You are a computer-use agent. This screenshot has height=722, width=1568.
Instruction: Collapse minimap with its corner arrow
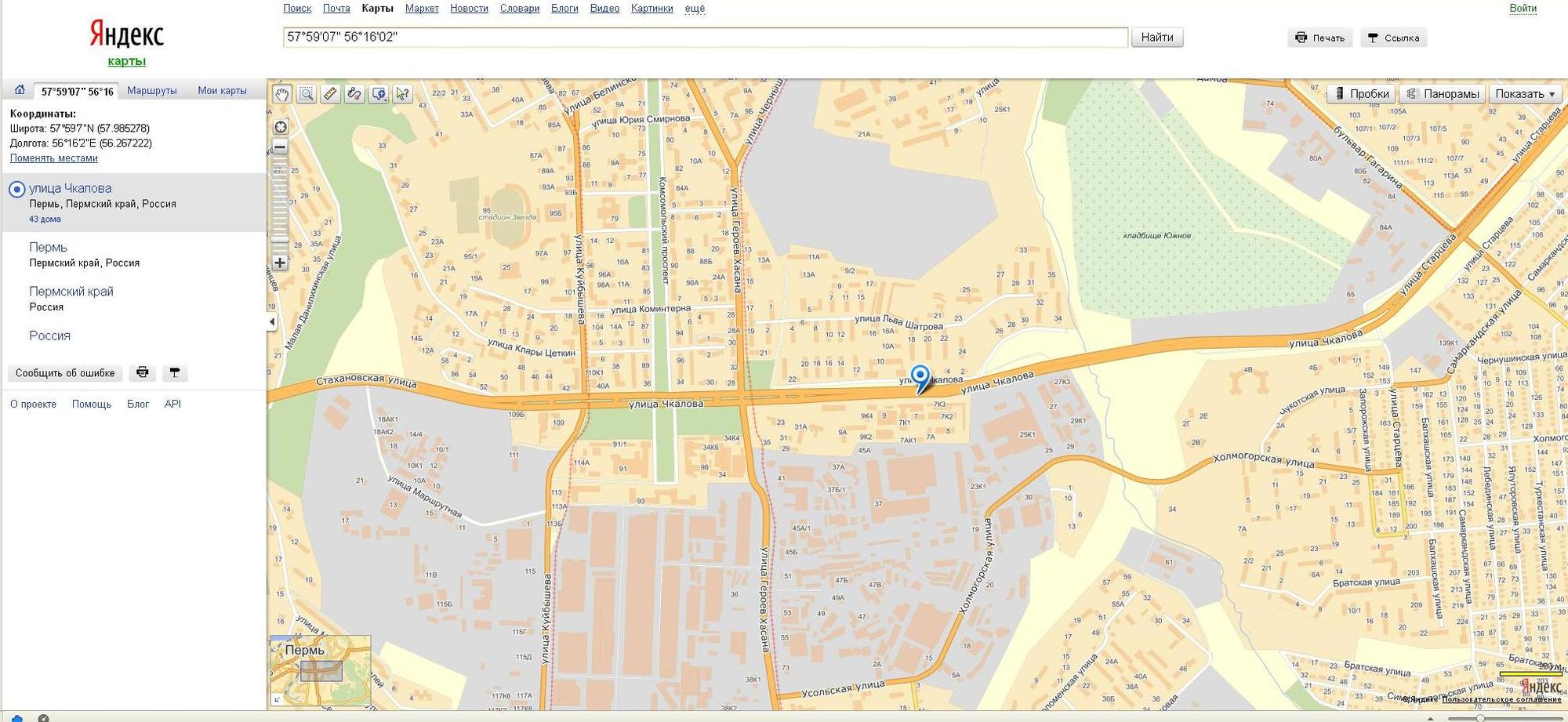(x=276, y=699)
